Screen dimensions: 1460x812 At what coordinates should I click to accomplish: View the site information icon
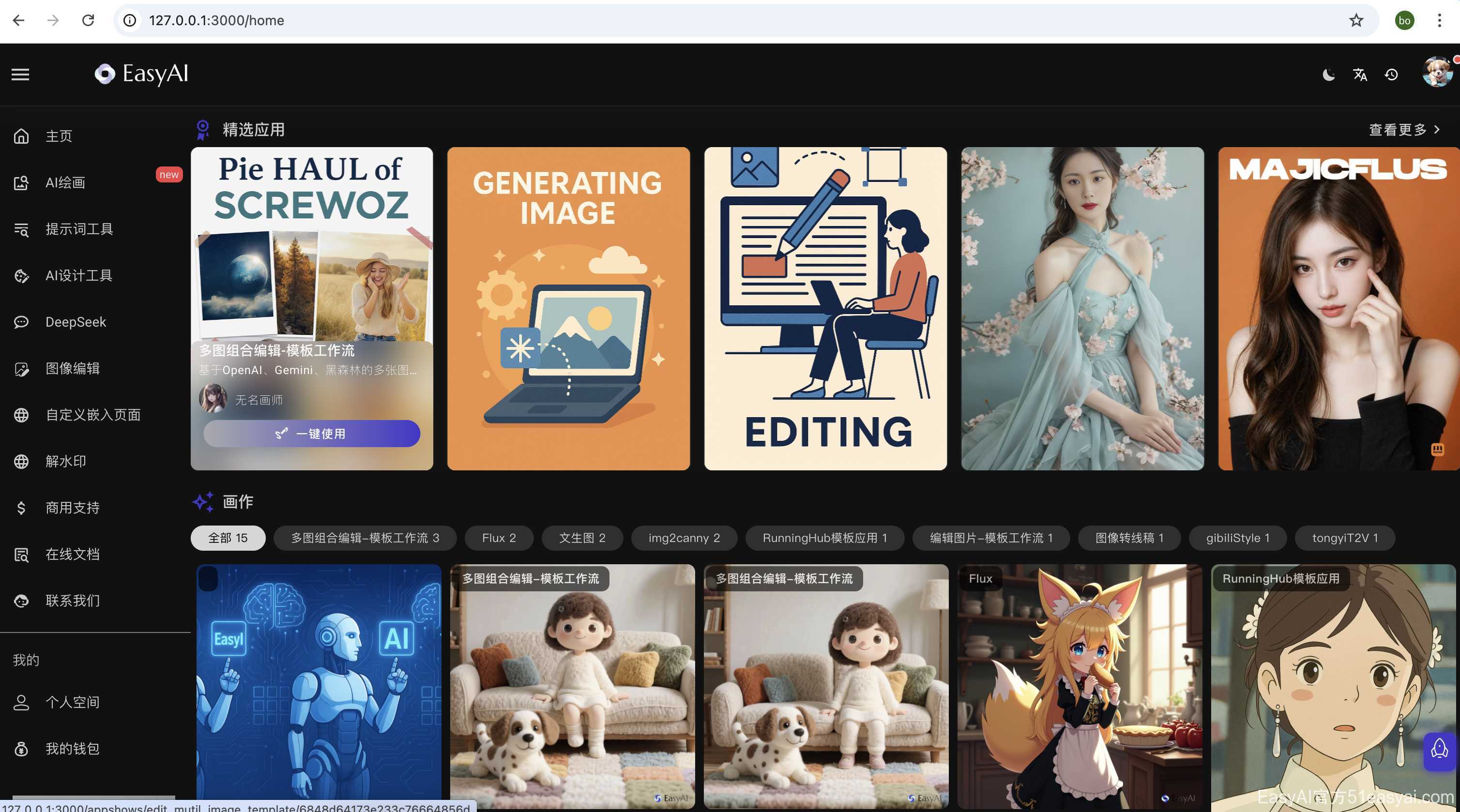[x=130, y=20]
